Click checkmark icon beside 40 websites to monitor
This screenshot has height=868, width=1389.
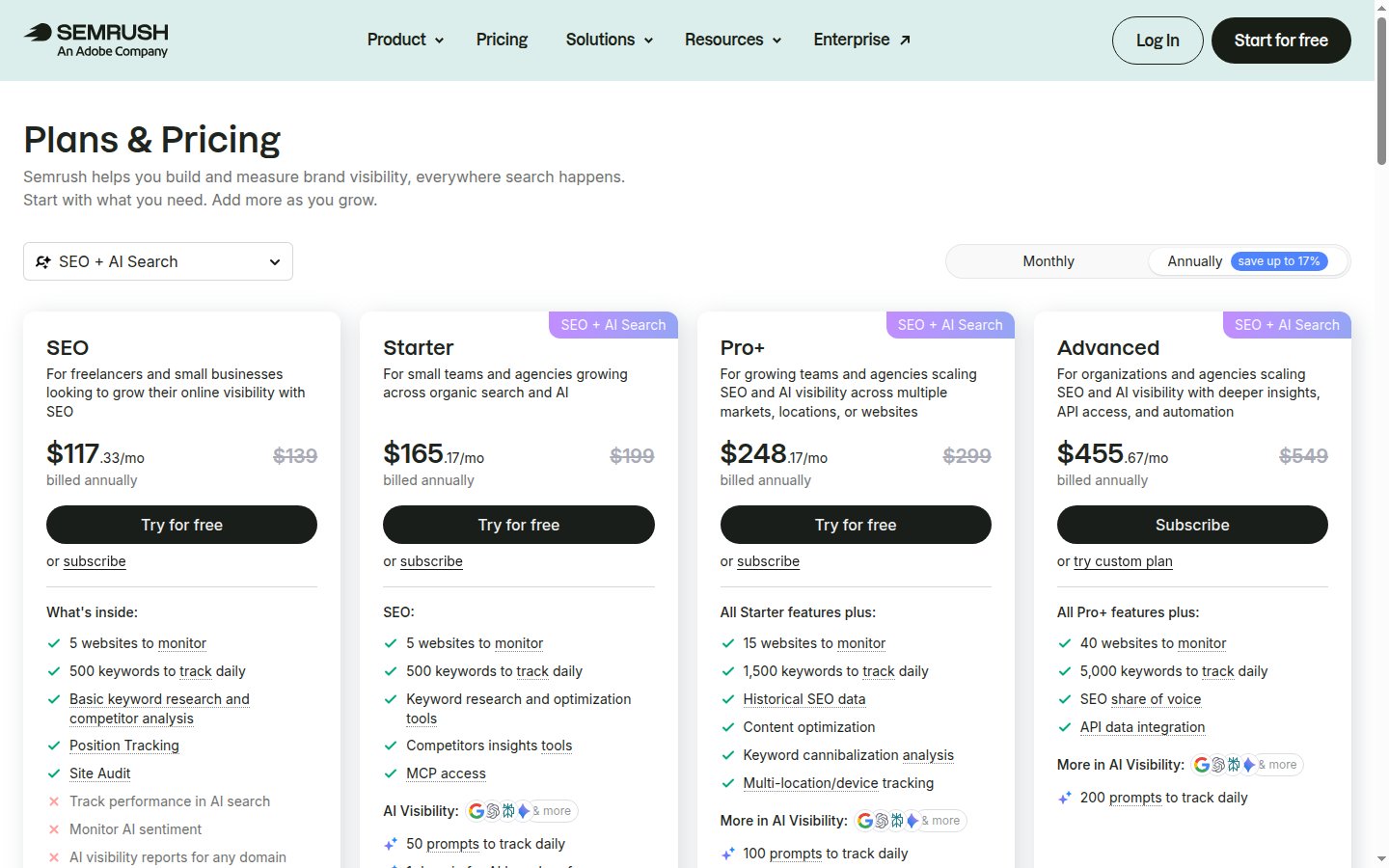pos(1065,643)
